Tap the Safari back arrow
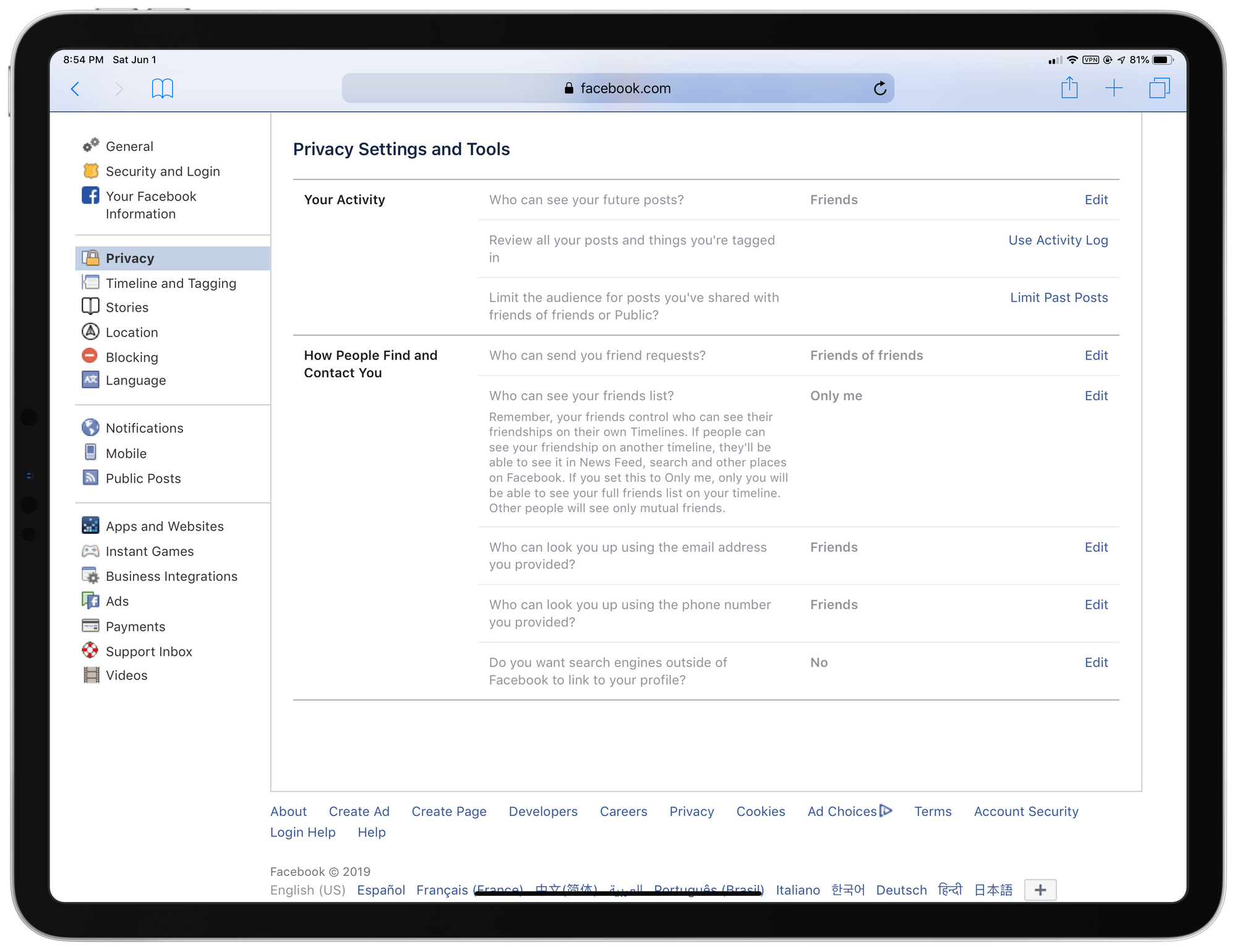This screenshot has width=1237, height=952. coord(75,89)
